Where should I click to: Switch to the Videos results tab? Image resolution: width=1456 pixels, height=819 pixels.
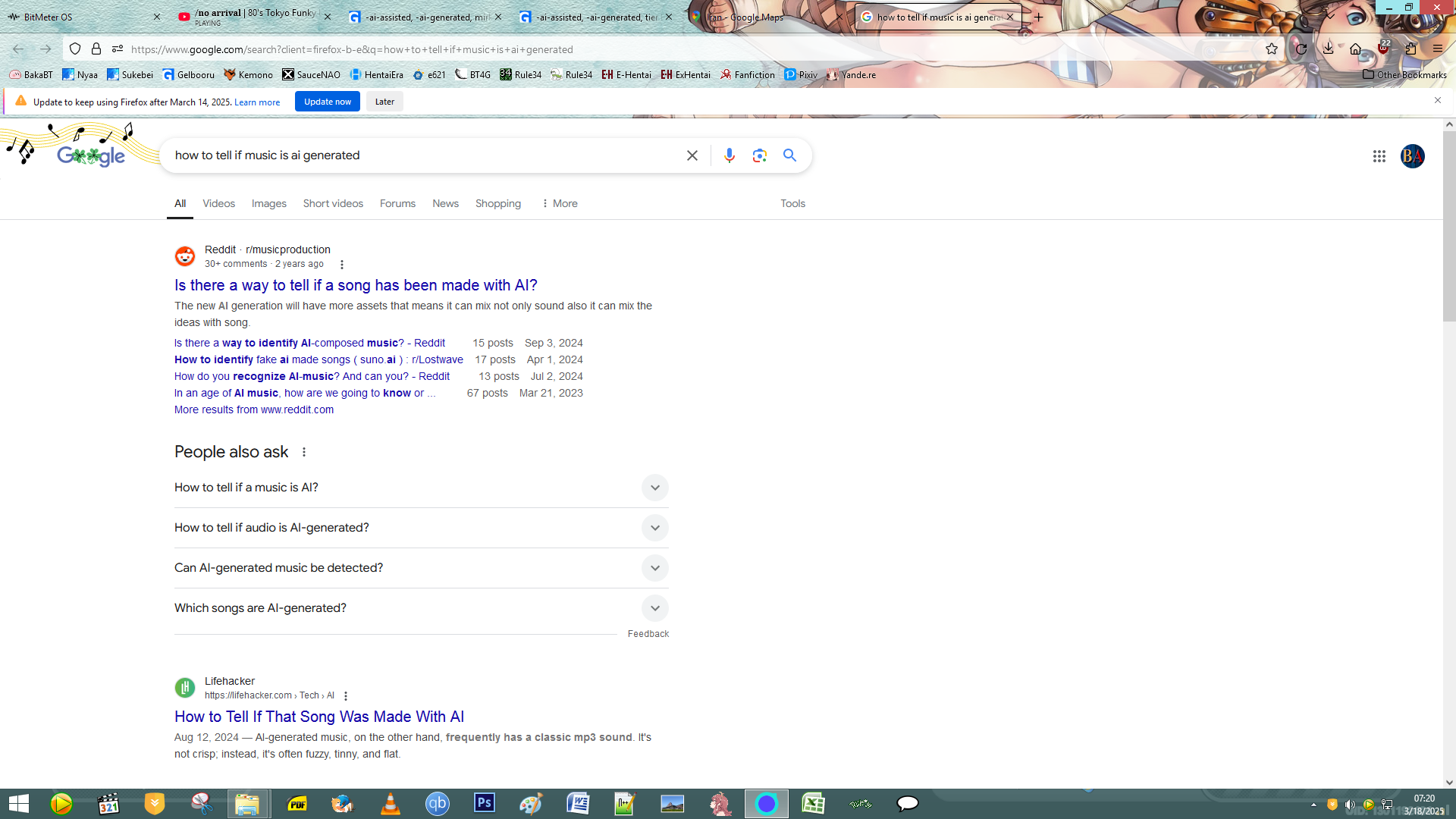tap(218, 203)
